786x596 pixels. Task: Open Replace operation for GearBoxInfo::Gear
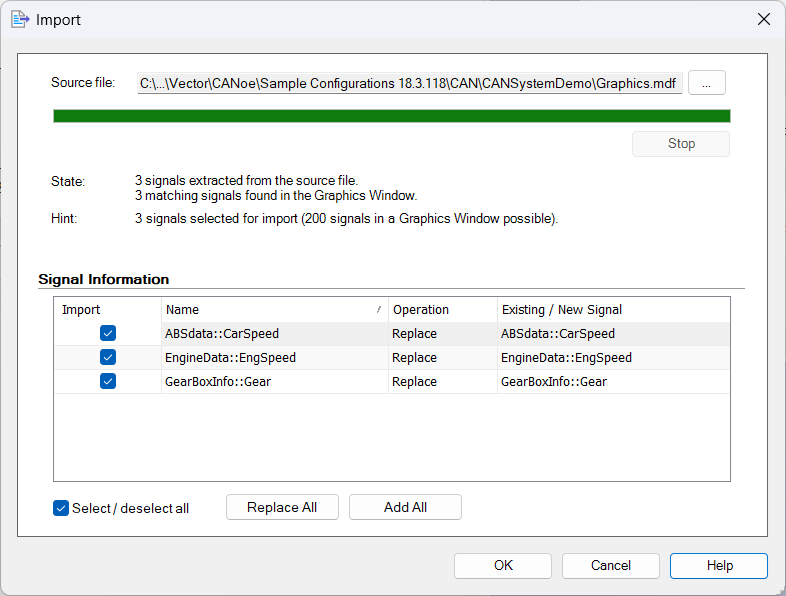(443, 382)
